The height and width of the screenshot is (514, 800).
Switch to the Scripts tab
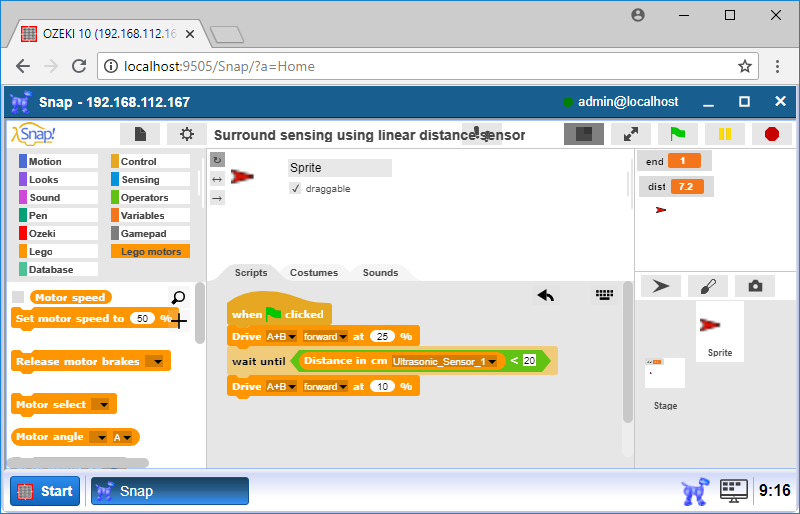click(251, 273)
